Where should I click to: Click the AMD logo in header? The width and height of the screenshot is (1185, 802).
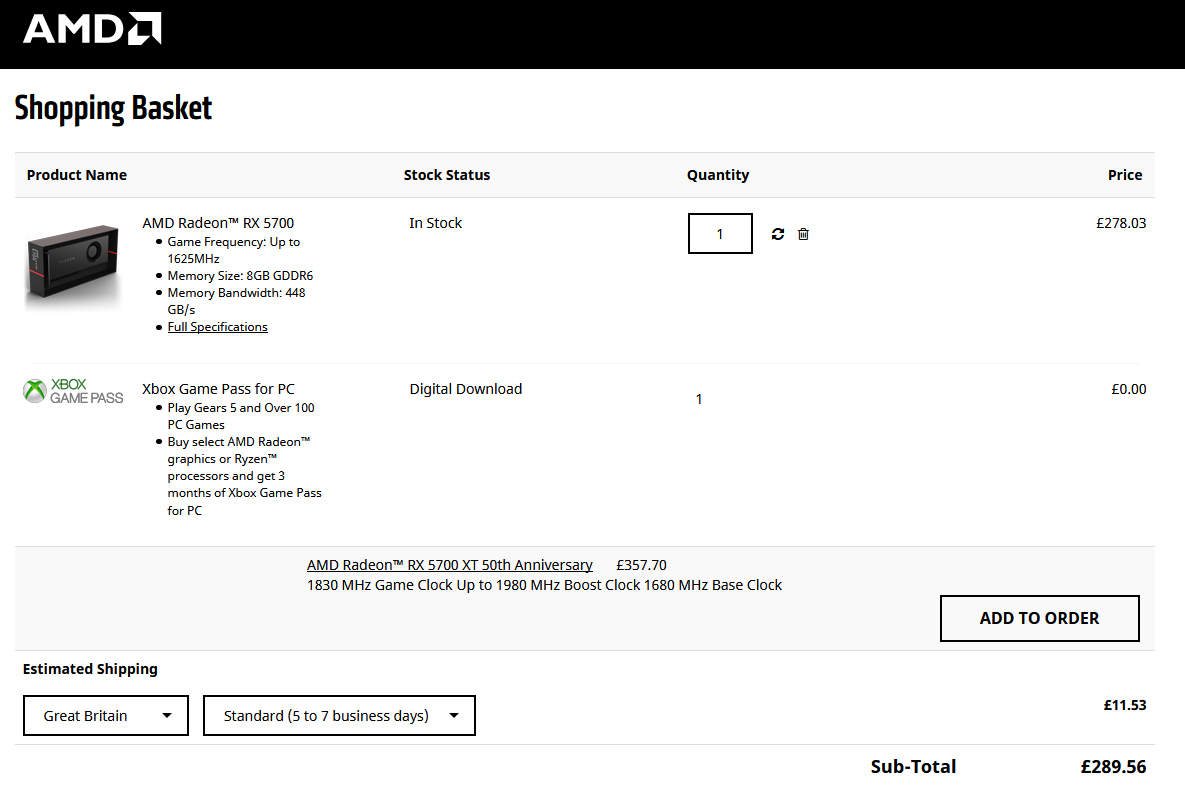pyautogui.click(x=92, y=29)
